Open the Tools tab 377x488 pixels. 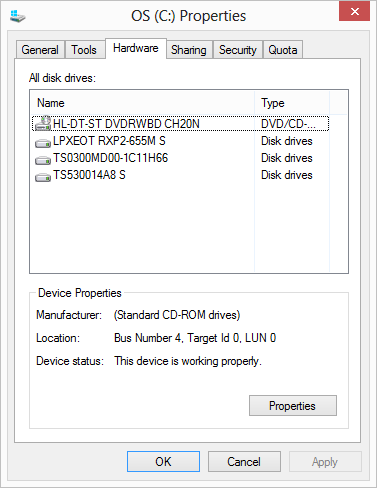(84, 50)
